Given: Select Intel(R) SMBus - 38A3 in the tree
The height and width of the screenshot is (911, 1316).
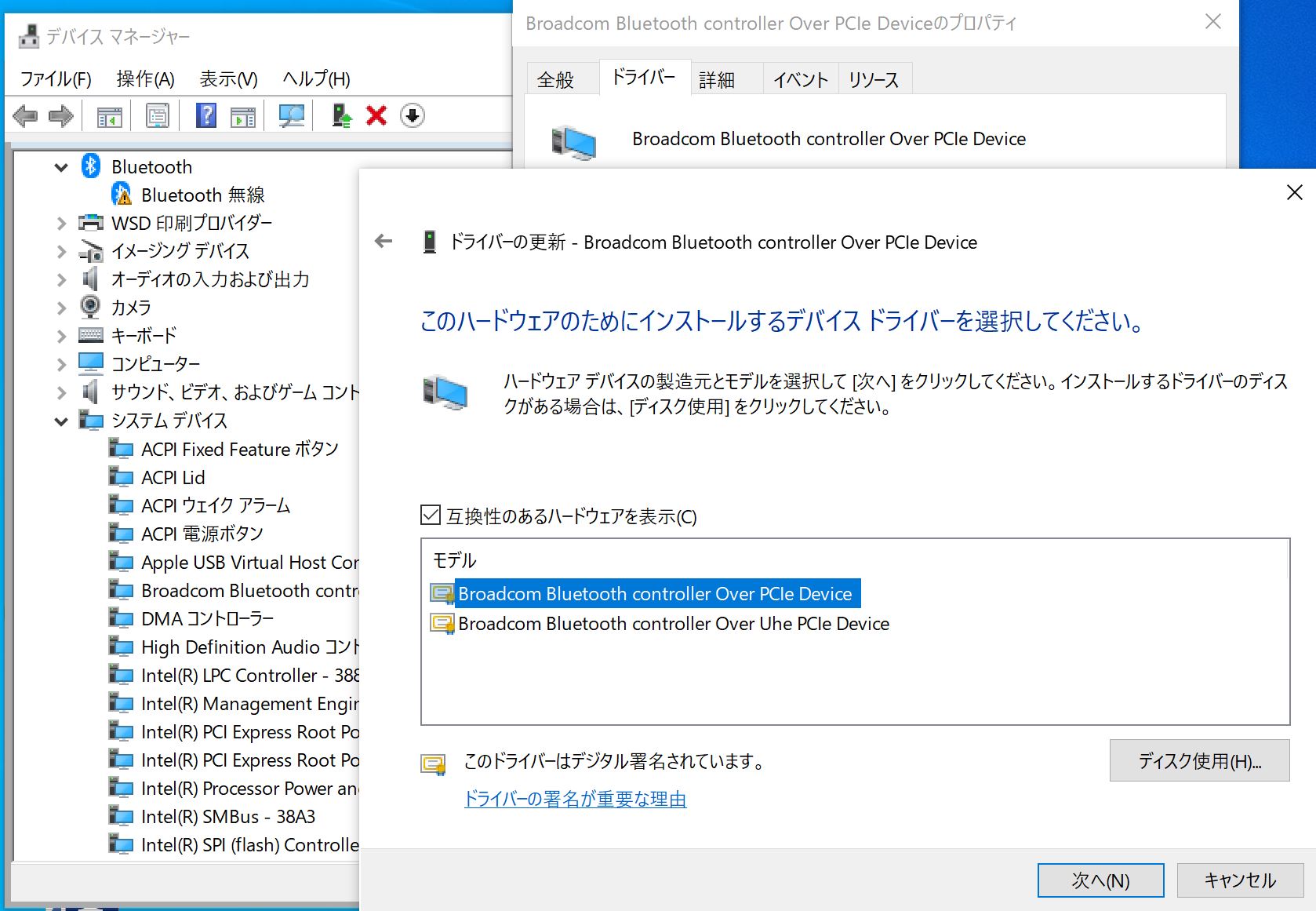Looking at the screenshot, I should click(x=227, y=816).
